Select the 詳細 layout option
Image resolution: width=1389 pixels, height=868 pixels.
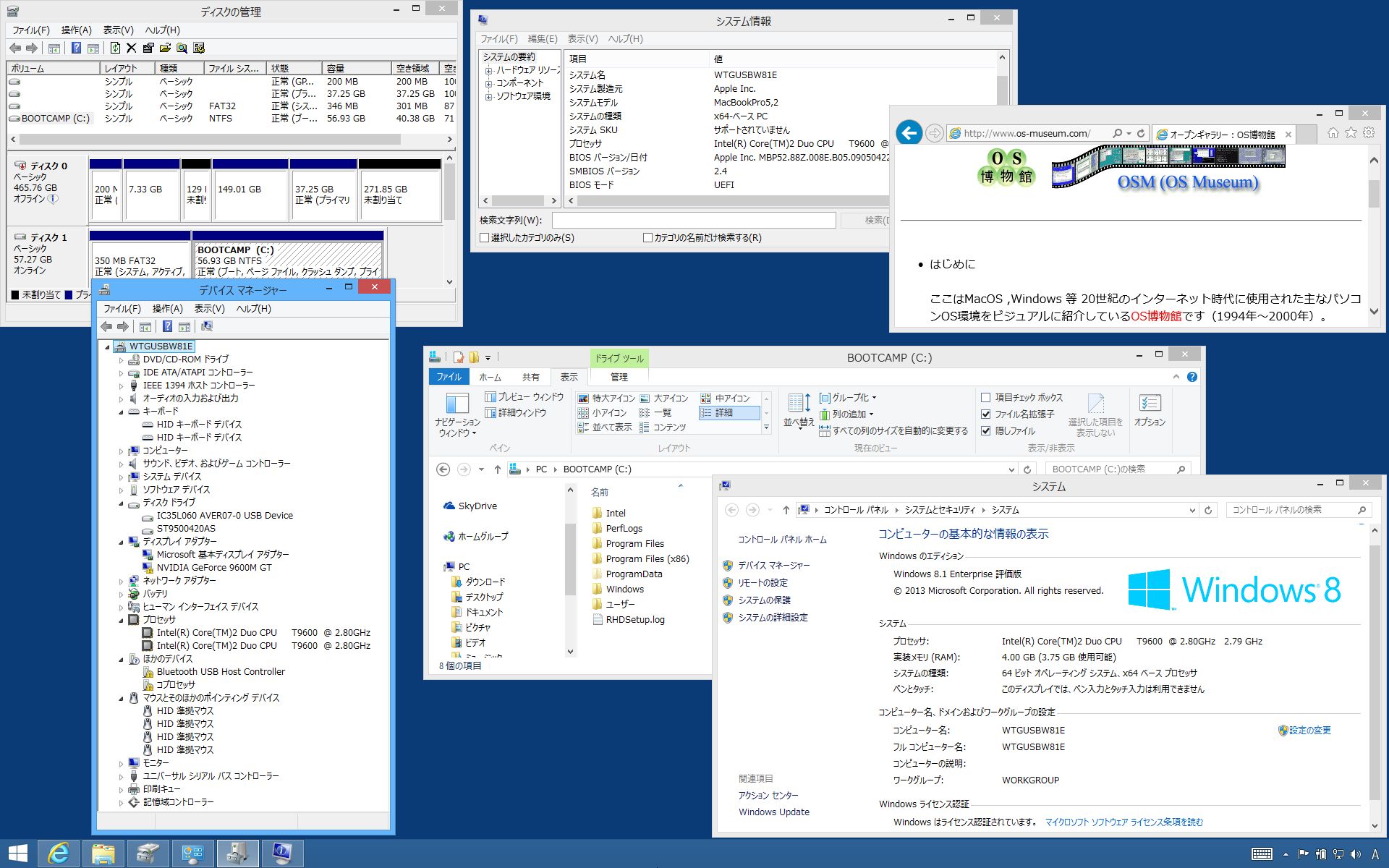(729, 413)
